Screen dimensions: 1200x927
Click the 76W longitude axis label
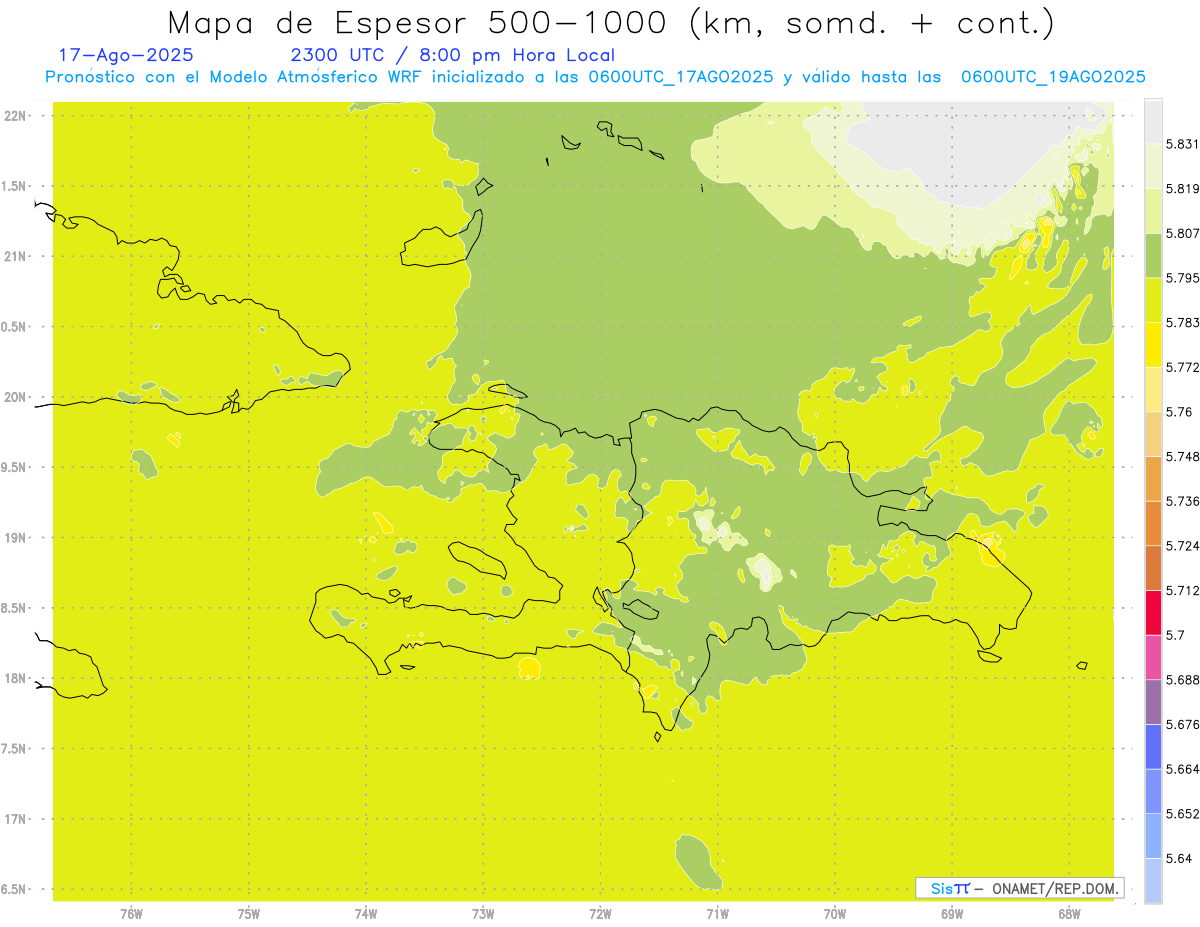coord(131,913)
